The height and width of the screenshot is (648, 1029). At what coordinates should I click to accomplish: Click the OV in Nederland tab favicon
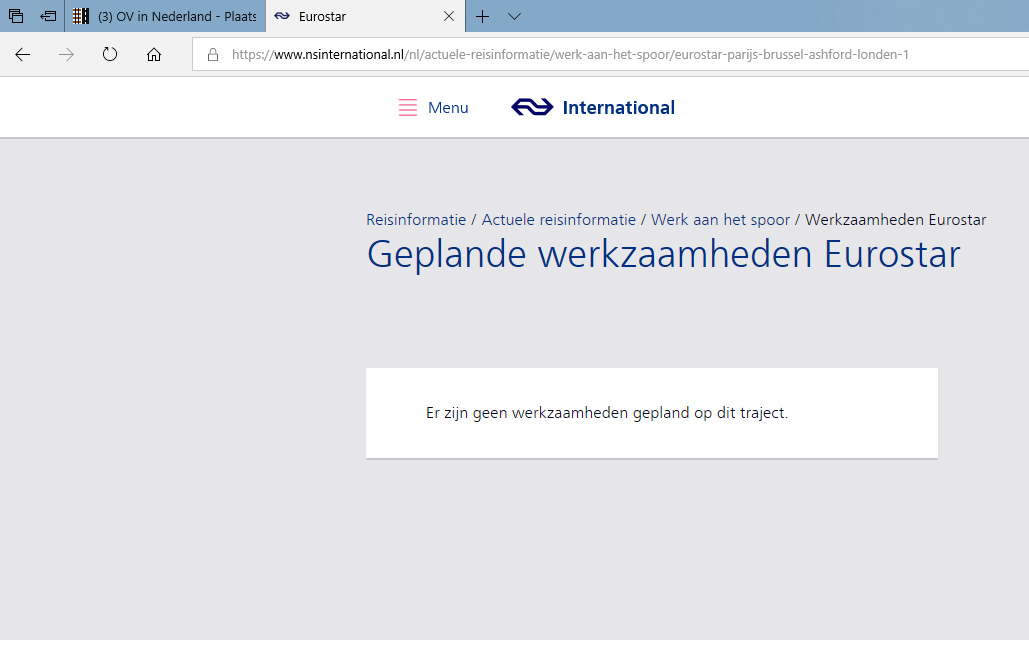click(x=81, y=16)
